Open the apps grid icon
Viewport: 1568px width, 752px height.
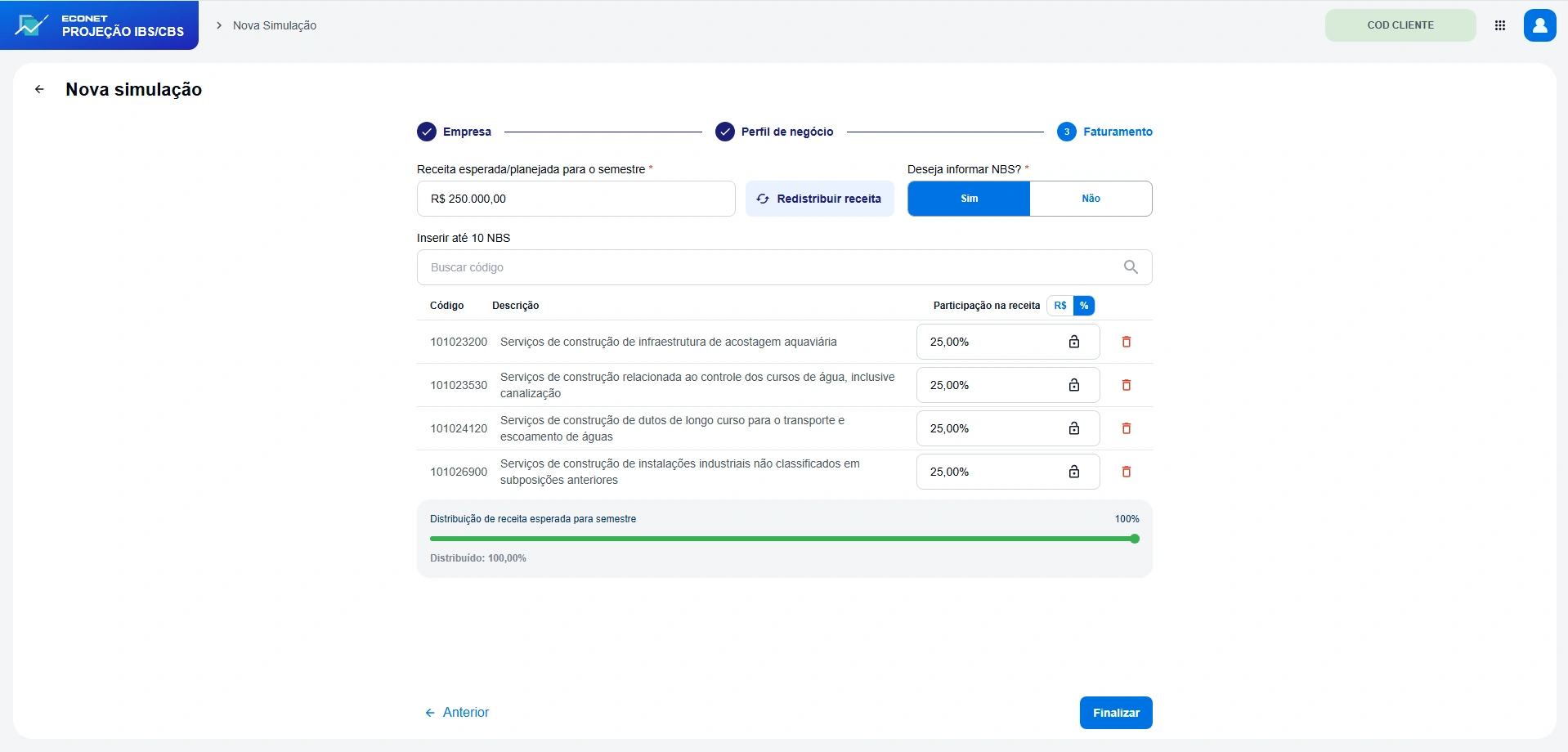pos(1500,25)
